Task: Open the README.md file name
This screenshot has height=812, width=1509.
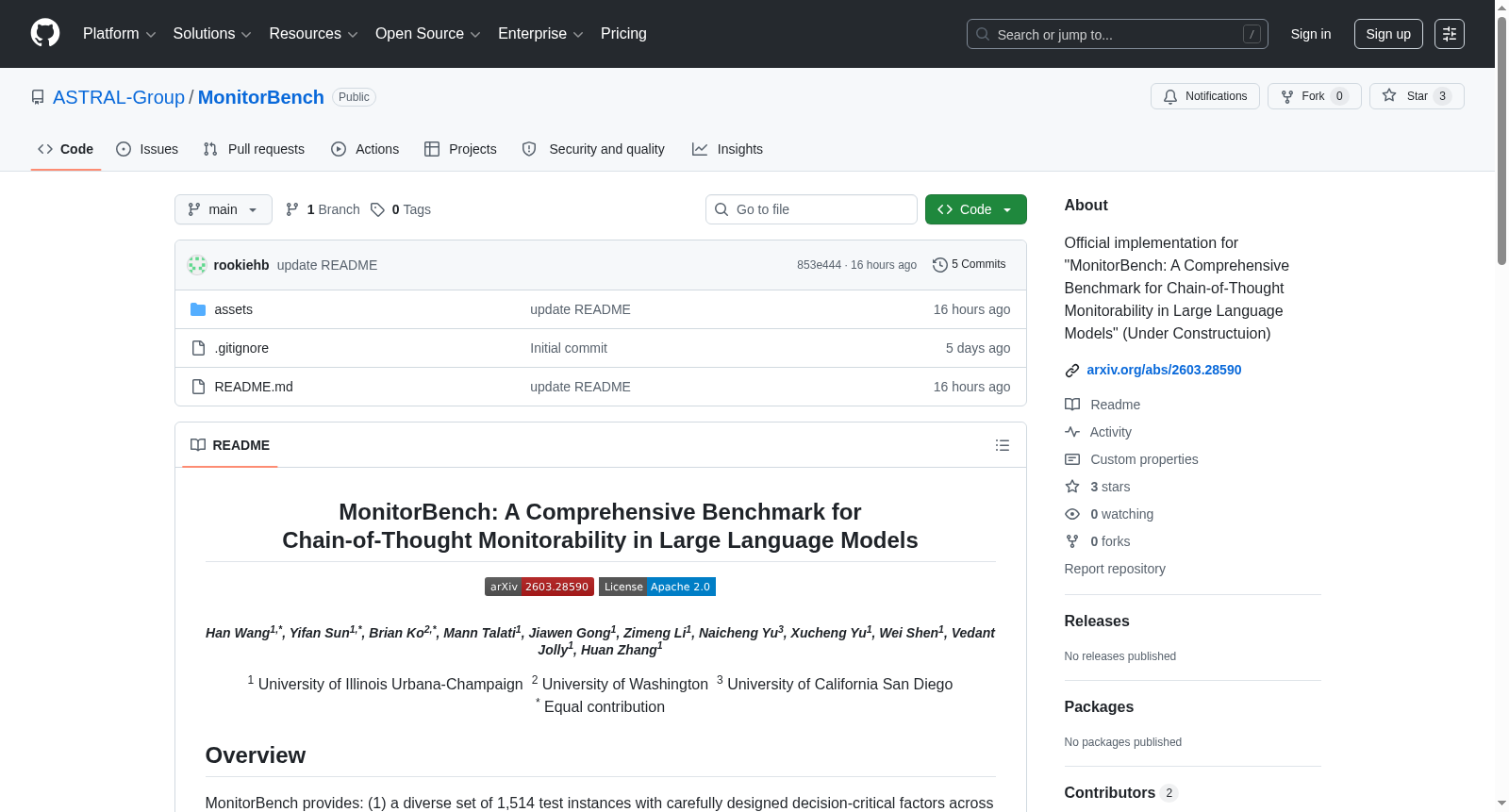Action: 254,387
